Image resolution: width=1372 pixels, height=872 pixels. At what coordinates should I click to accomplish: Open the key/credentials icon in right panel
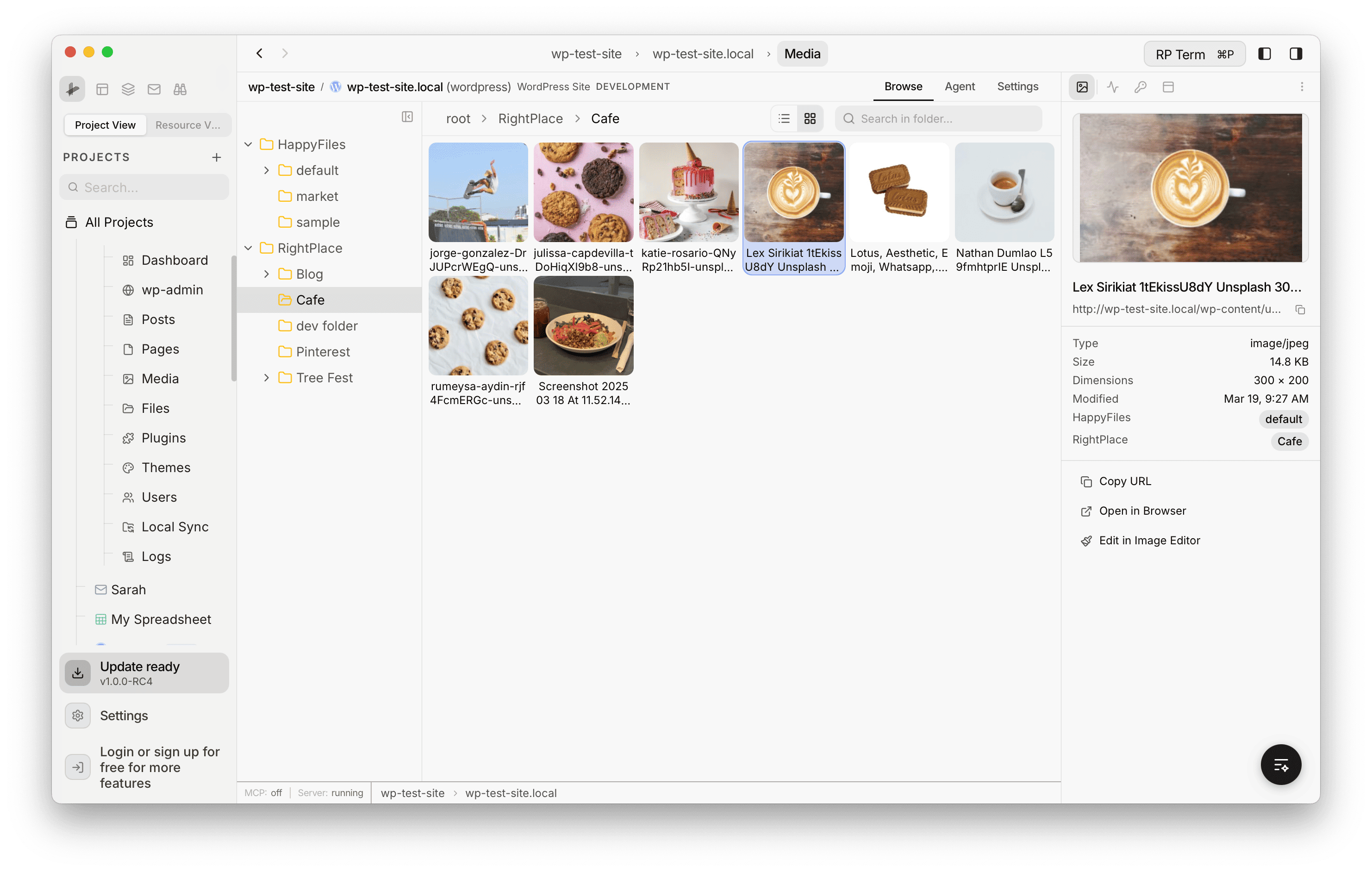coord(1141,87)
